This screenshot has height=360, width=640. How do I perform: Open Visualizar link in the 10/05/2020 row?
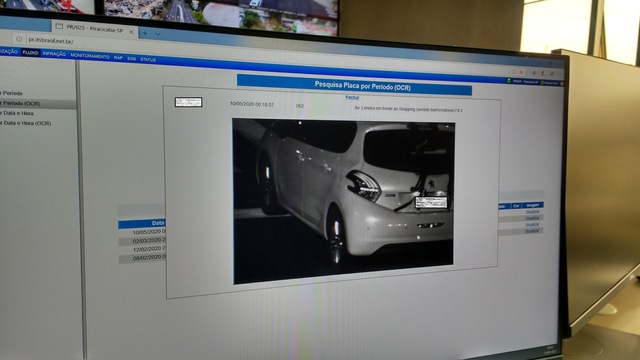tap(532, 212)
